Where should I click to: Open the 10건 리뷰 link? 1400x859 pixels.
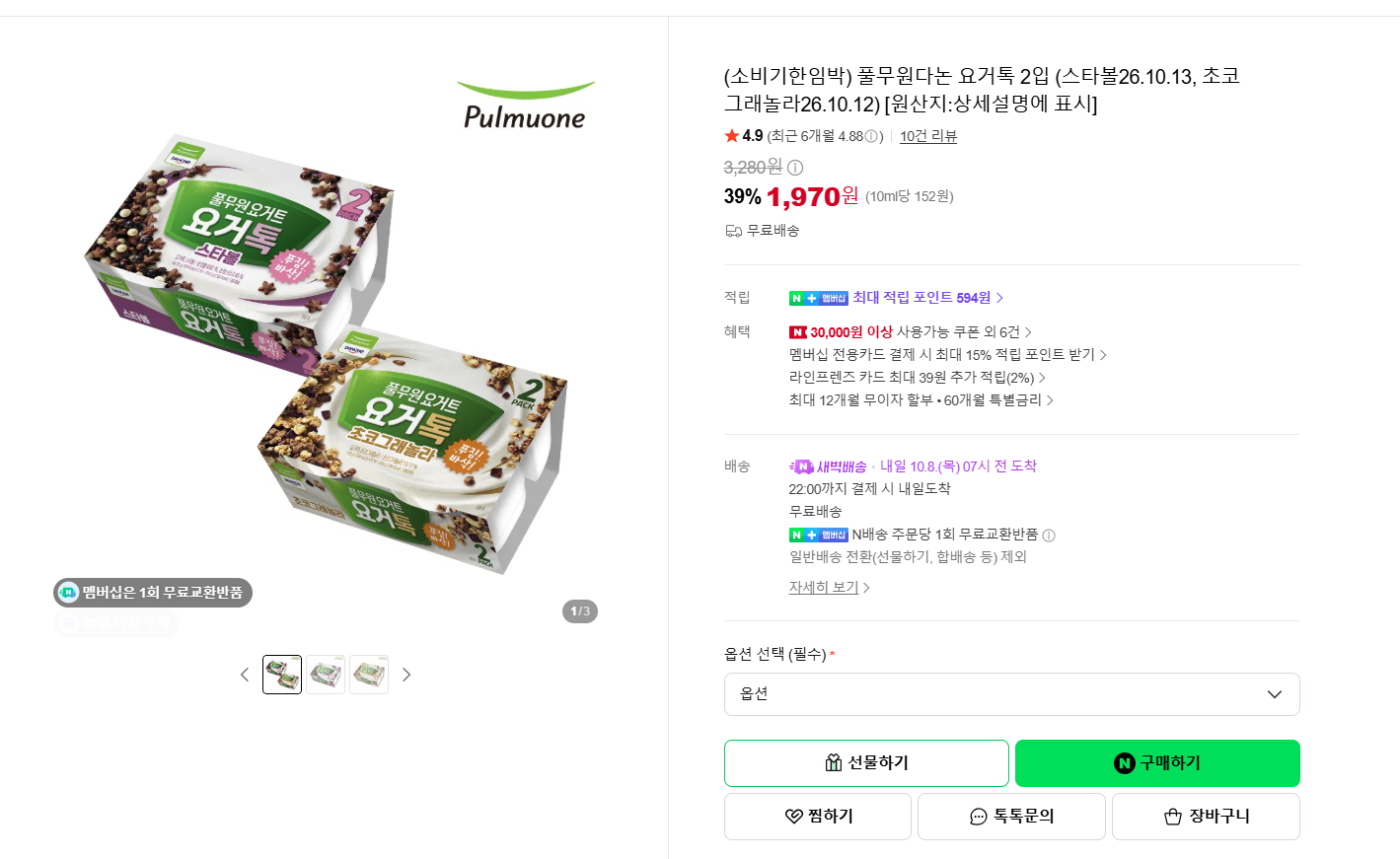point(928,136)
